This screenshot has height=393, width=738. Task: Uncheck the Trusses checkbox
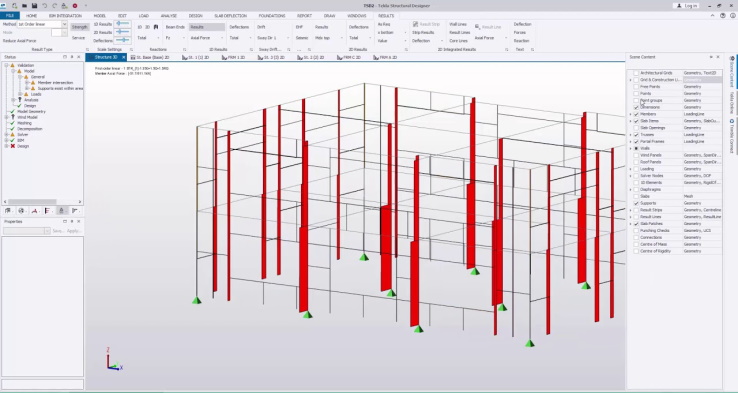coord(636,135)
